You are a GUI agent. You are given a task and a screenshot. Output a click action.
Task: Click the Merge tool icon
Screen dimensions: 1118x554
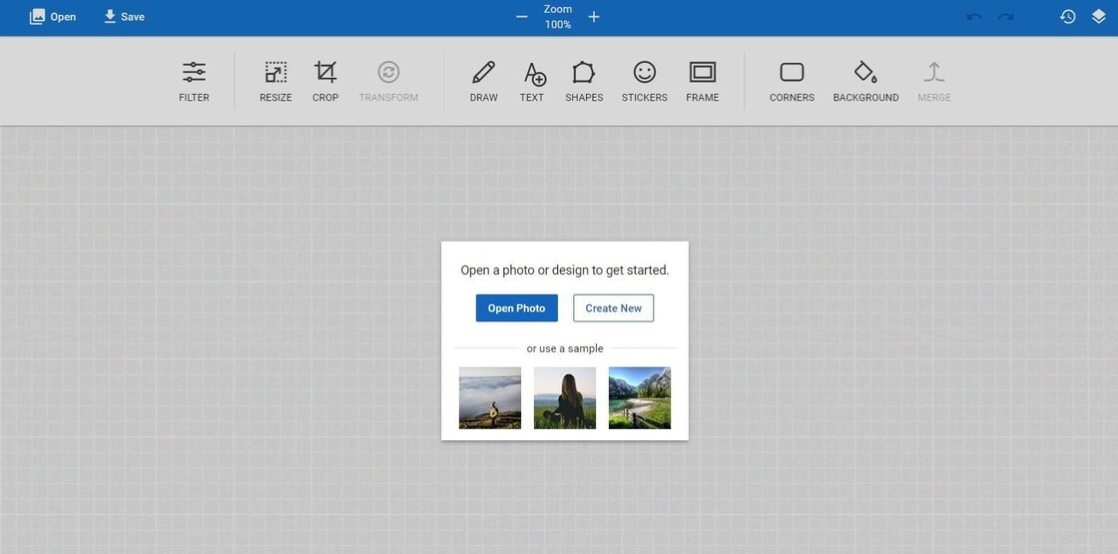tap(934, 72)
